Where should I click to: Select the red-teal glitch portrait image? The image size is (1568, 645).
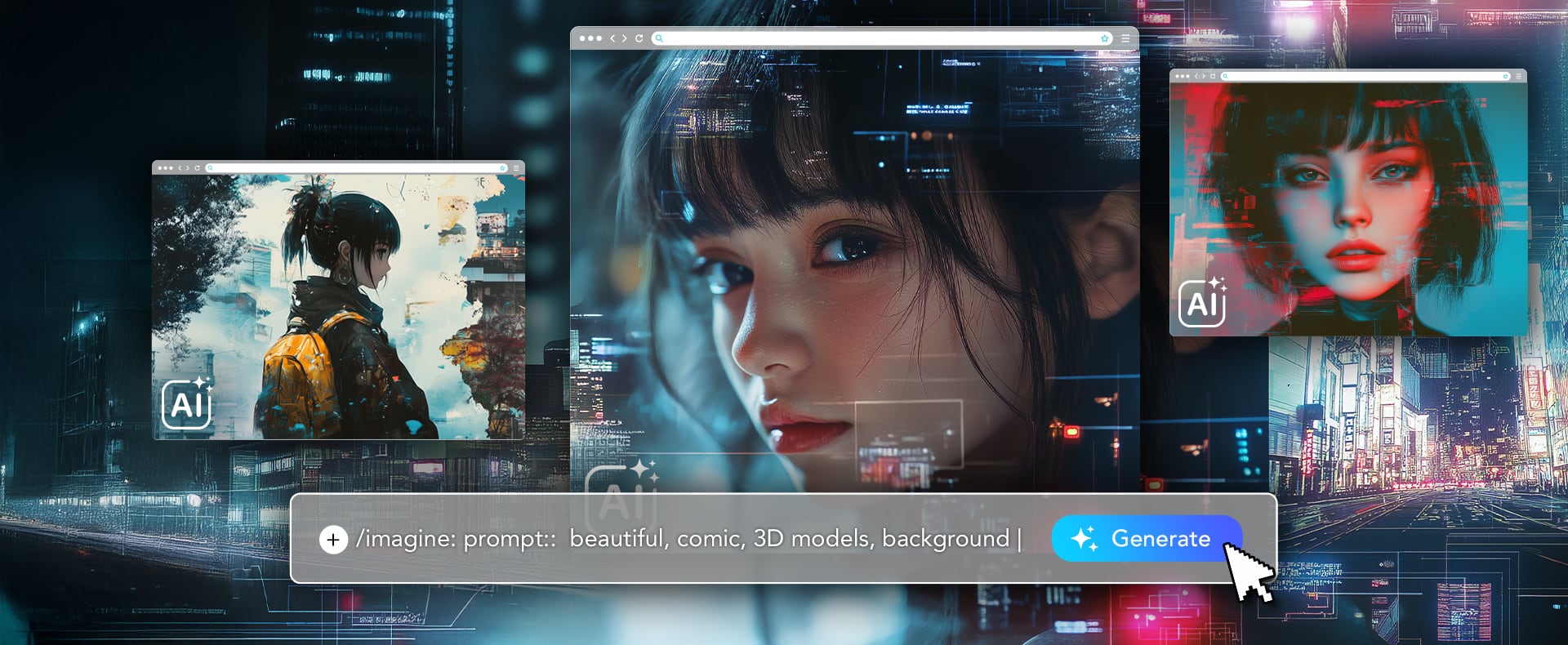(1347, 208)
